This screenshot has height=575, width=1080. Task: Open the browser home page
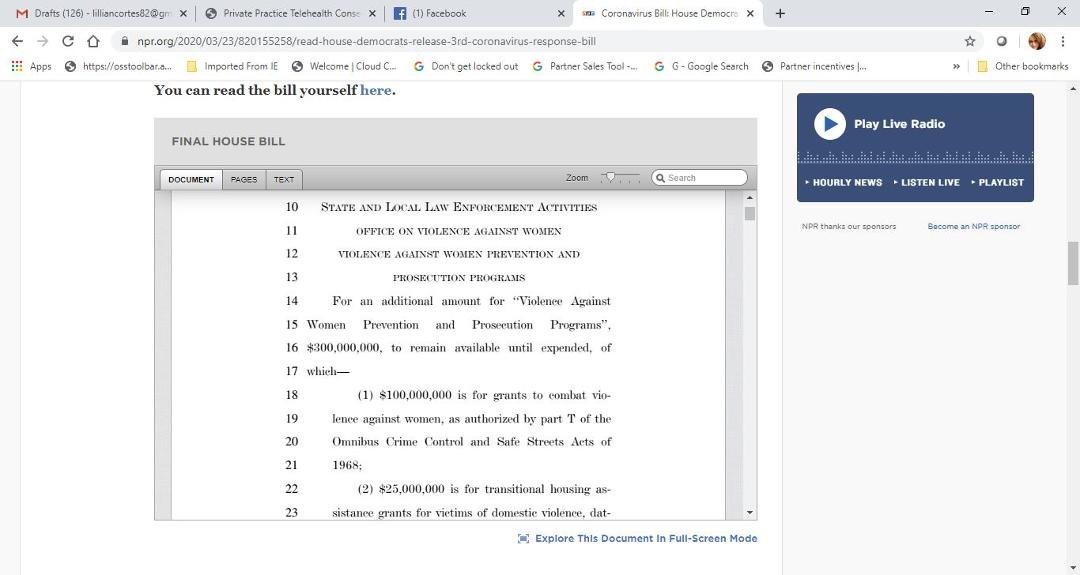[93, 41]
